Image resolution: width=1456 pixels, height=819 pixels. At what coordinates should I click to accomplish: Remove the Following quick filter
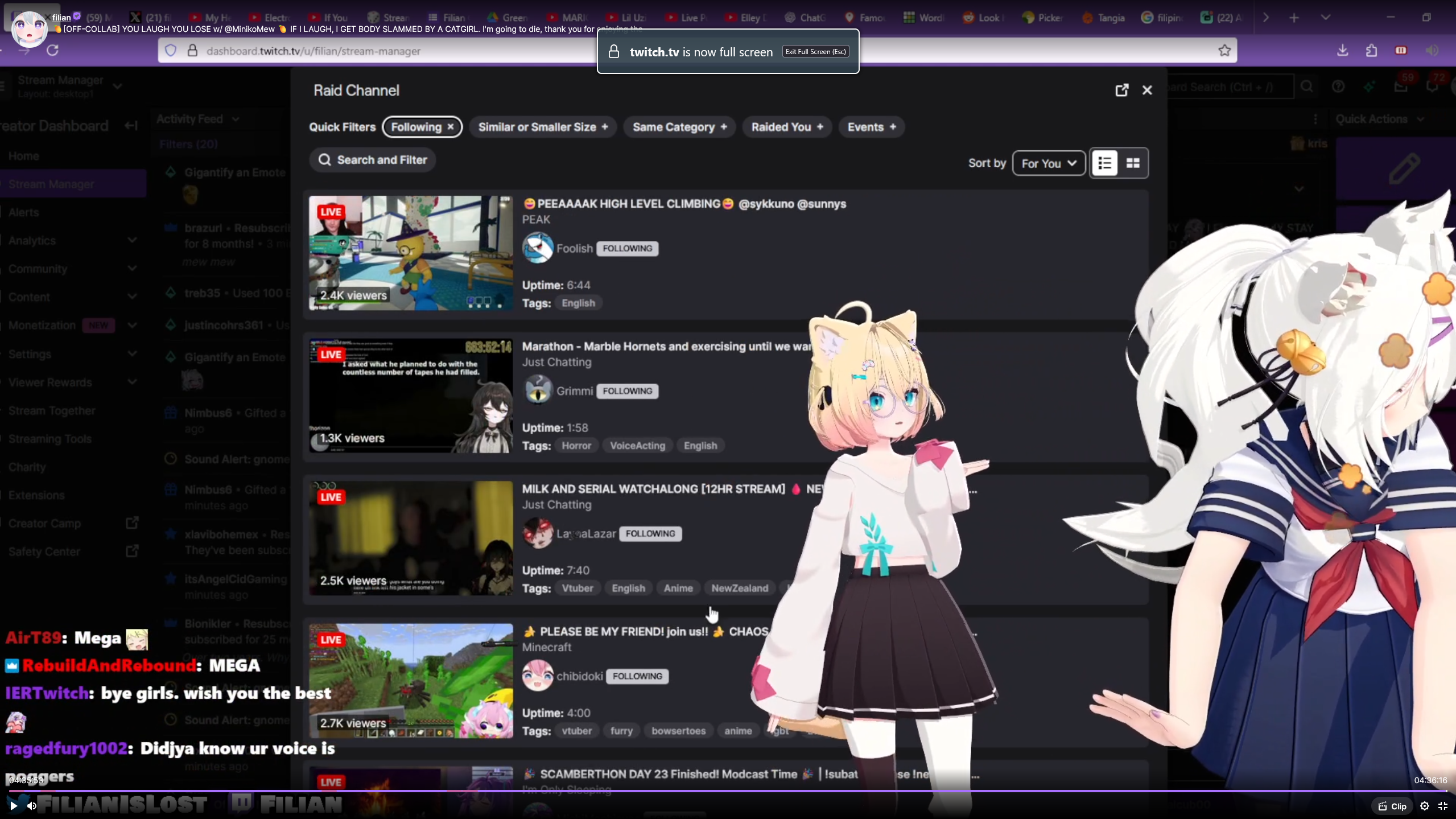451,127
